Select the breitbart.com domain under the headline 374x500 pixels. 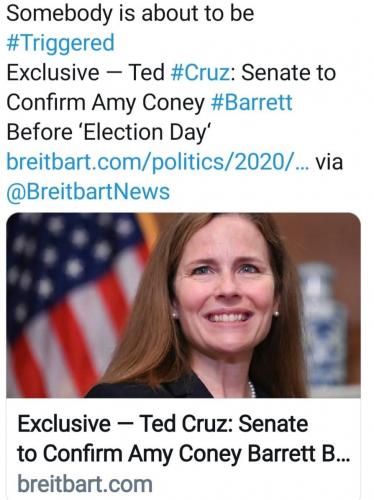tap(85, 484)
